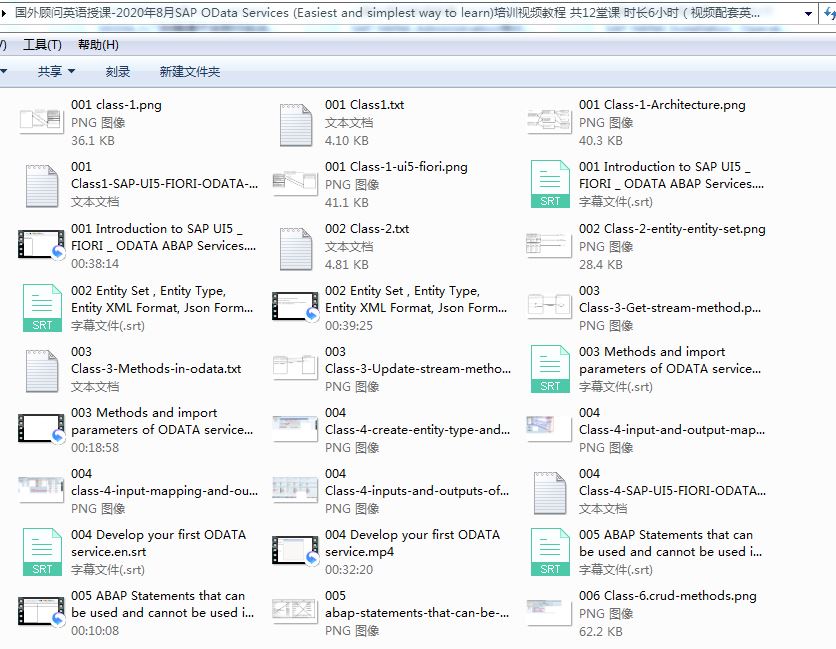Click the 40.3 KB size label
This screenshot has width=836, height=649.
[601, 141]
